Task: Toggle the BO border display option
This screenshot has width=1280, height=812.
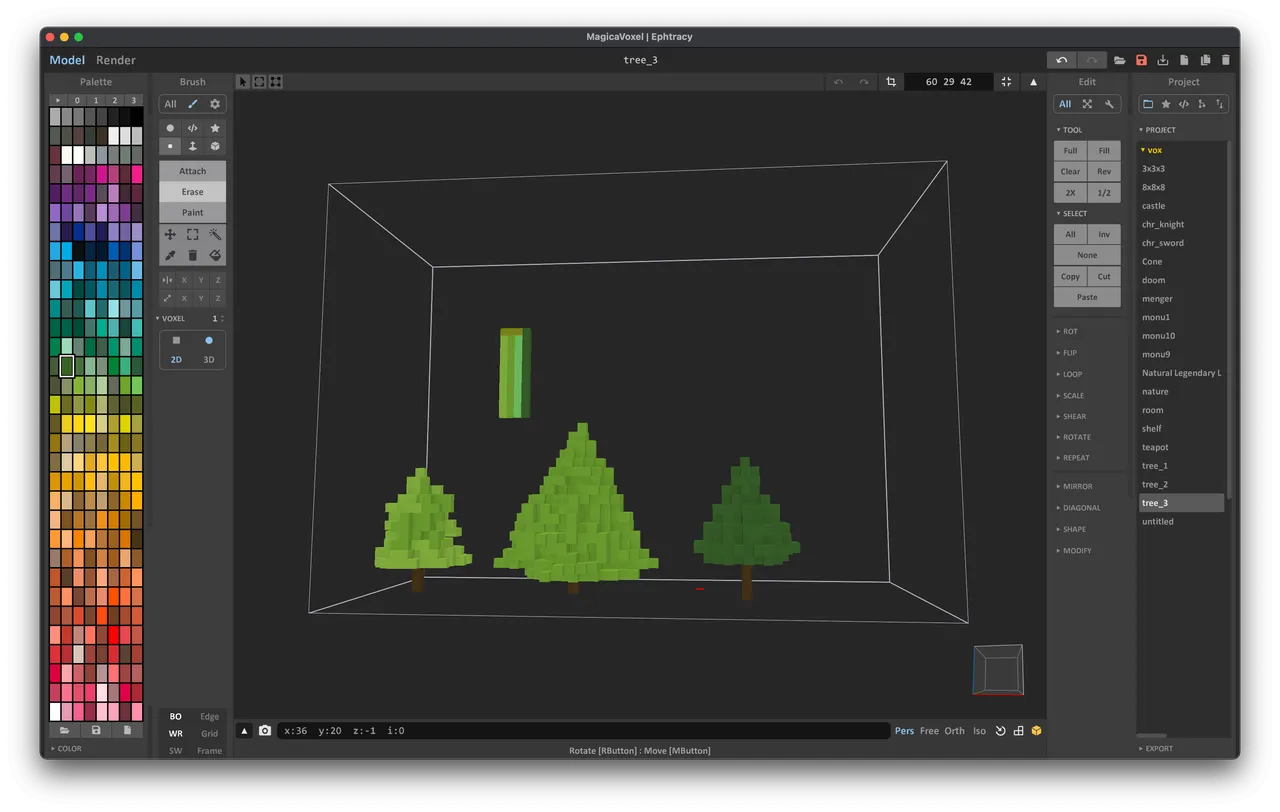Action: click(176, 717)
